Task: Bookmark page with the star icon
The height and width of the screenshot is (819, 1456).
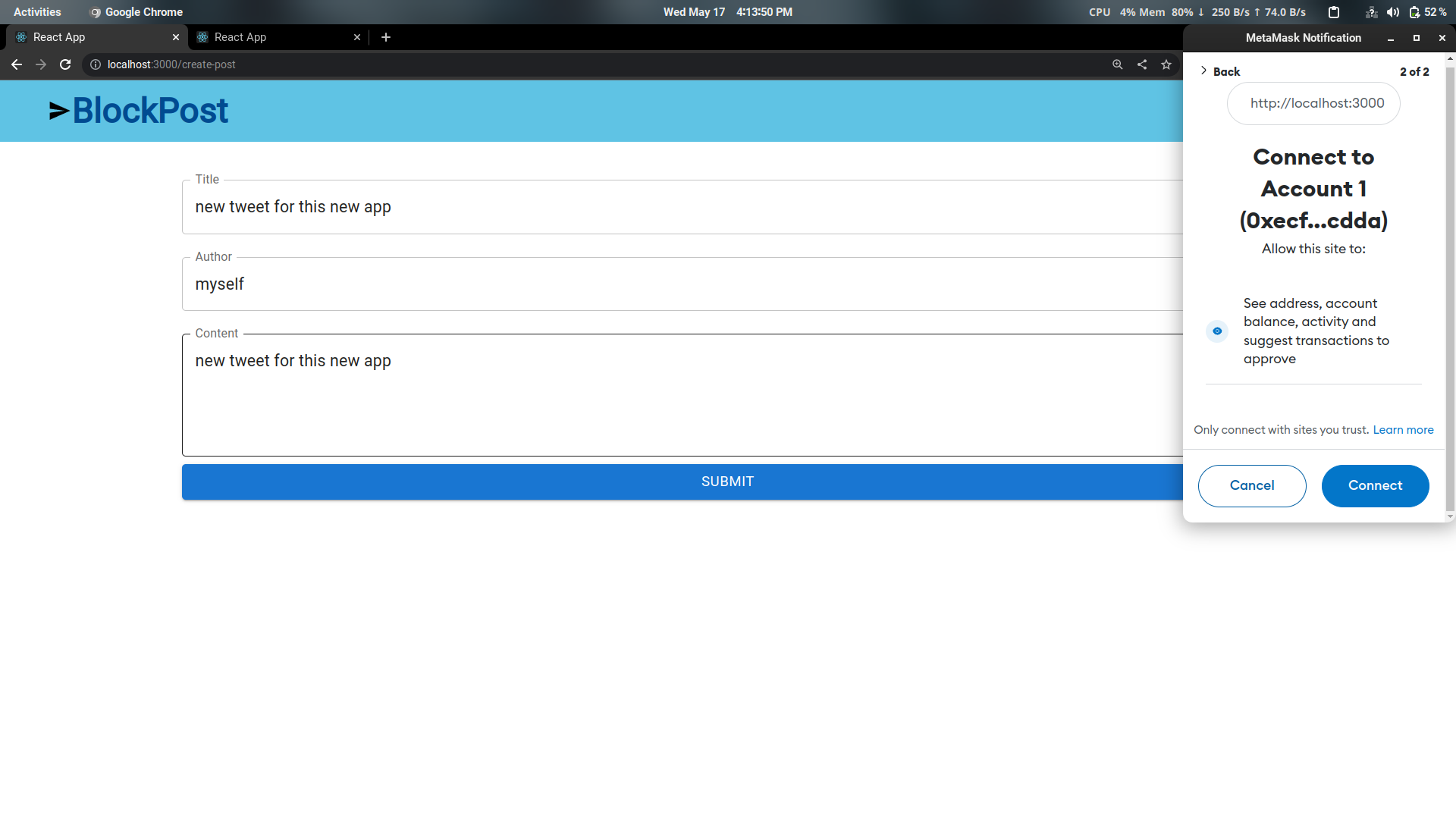Action: click(x=1166, y=64)
